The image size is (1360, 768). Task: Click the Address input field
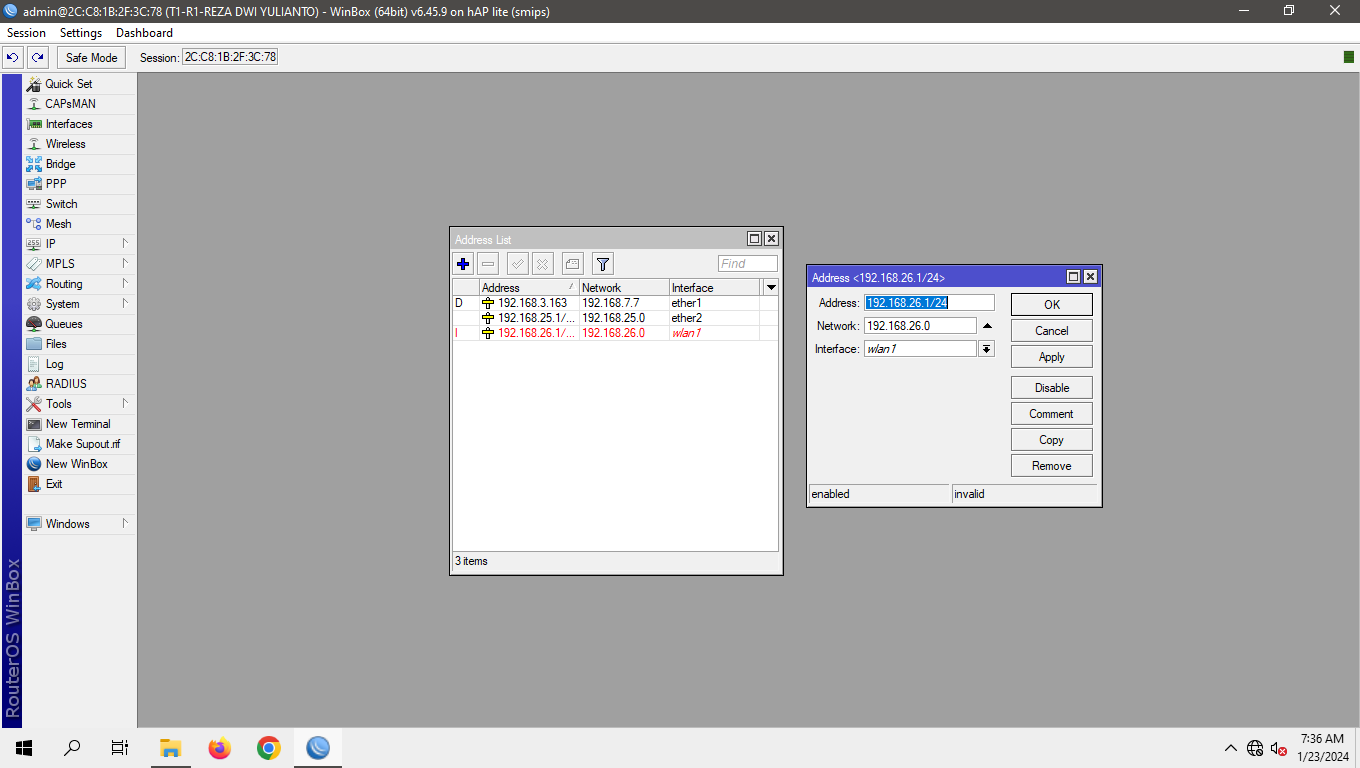click(929, 302)
